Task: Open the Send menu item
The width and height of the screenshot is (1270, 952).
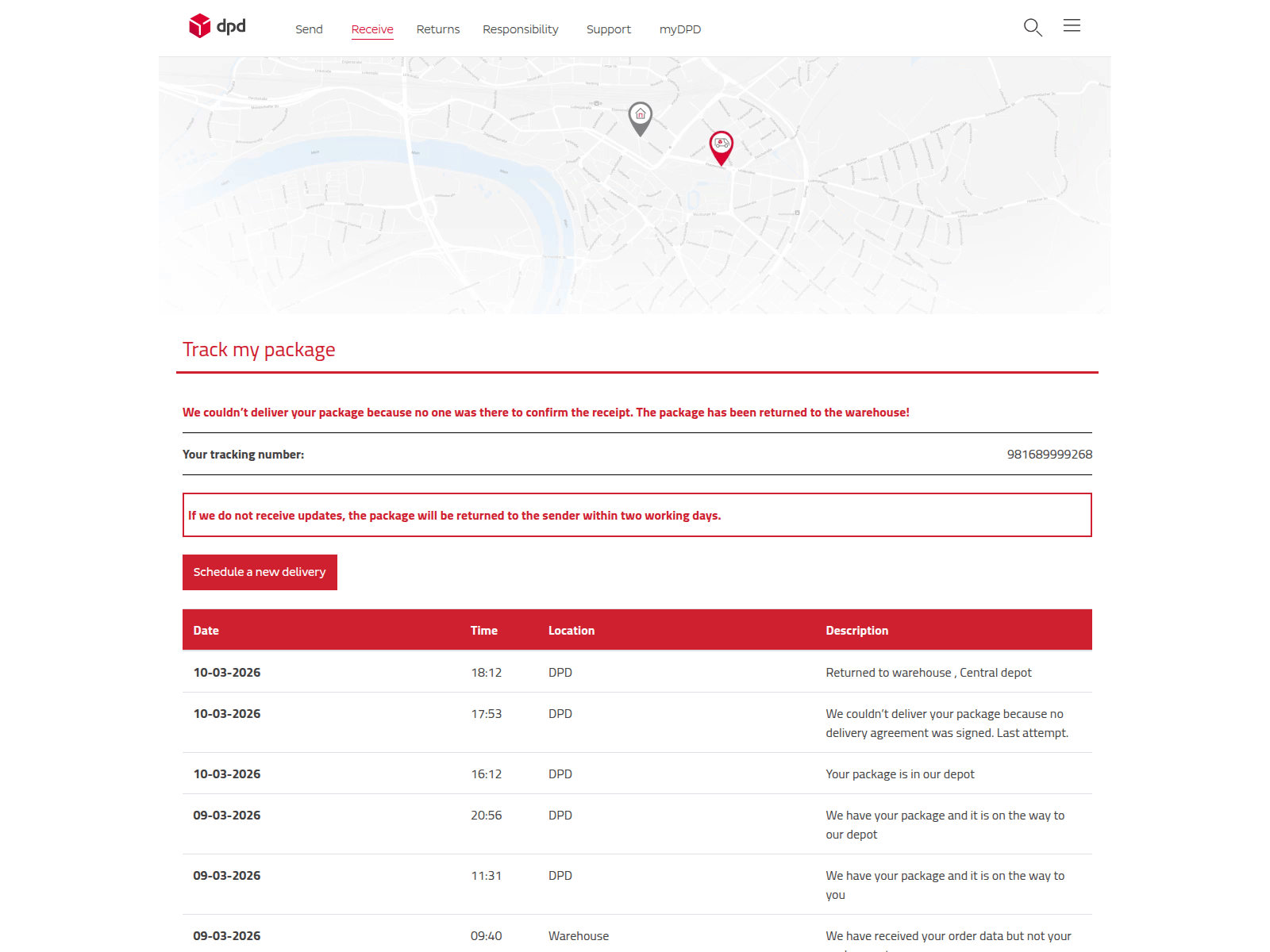Action: [309, 29]
